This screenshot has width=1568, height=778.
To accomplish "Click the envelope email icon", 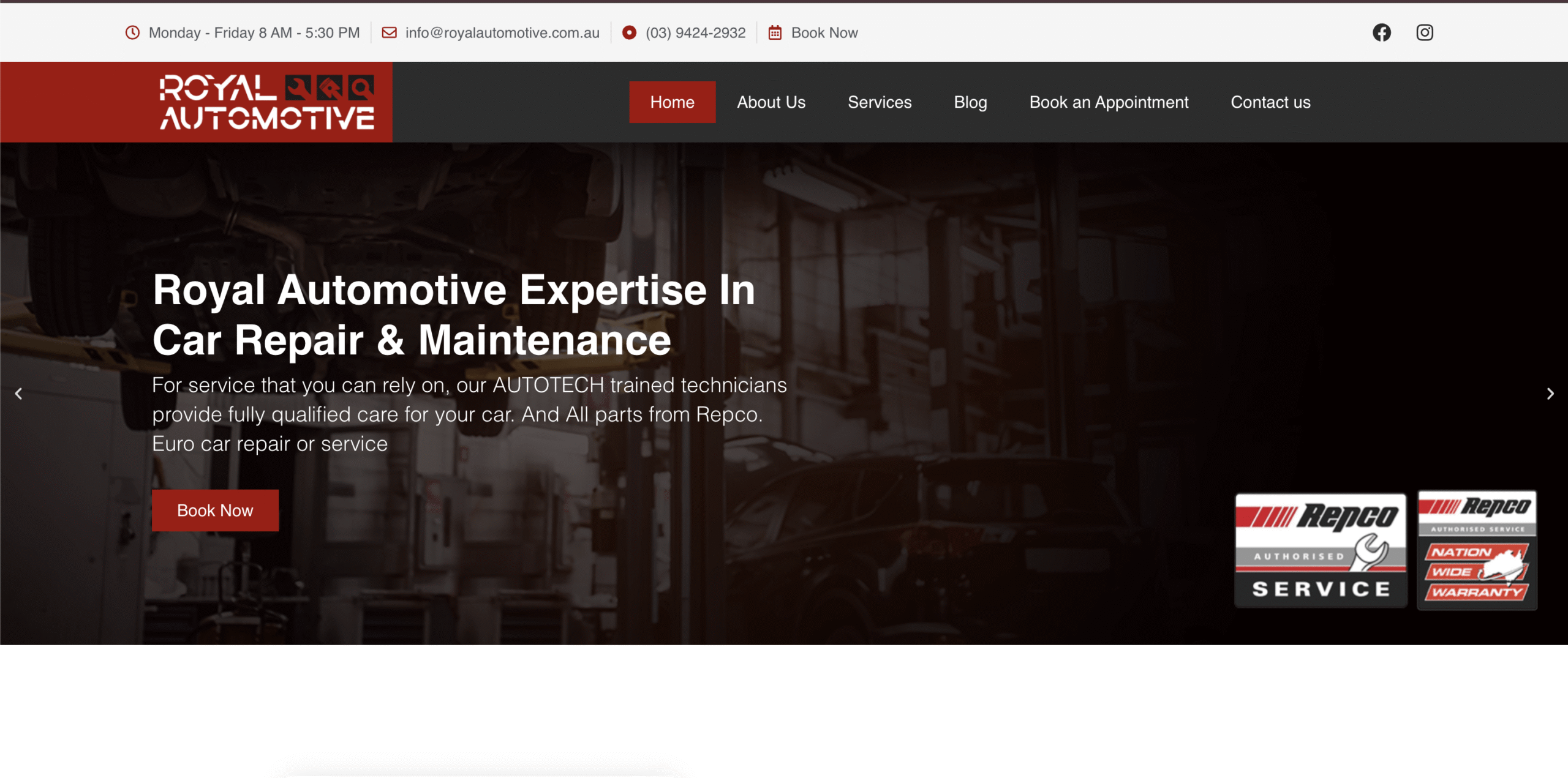I will pos(389,32).
